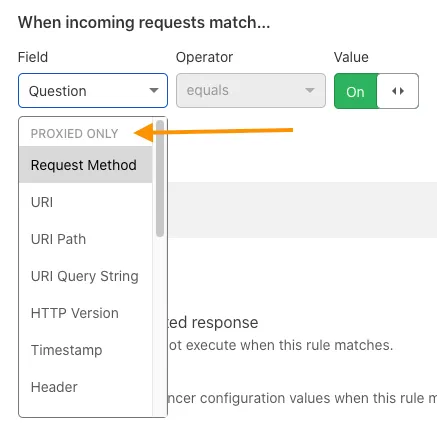Click the Value label text
Image resolution: width=437 pixels, height=423 pixels.
351,57
